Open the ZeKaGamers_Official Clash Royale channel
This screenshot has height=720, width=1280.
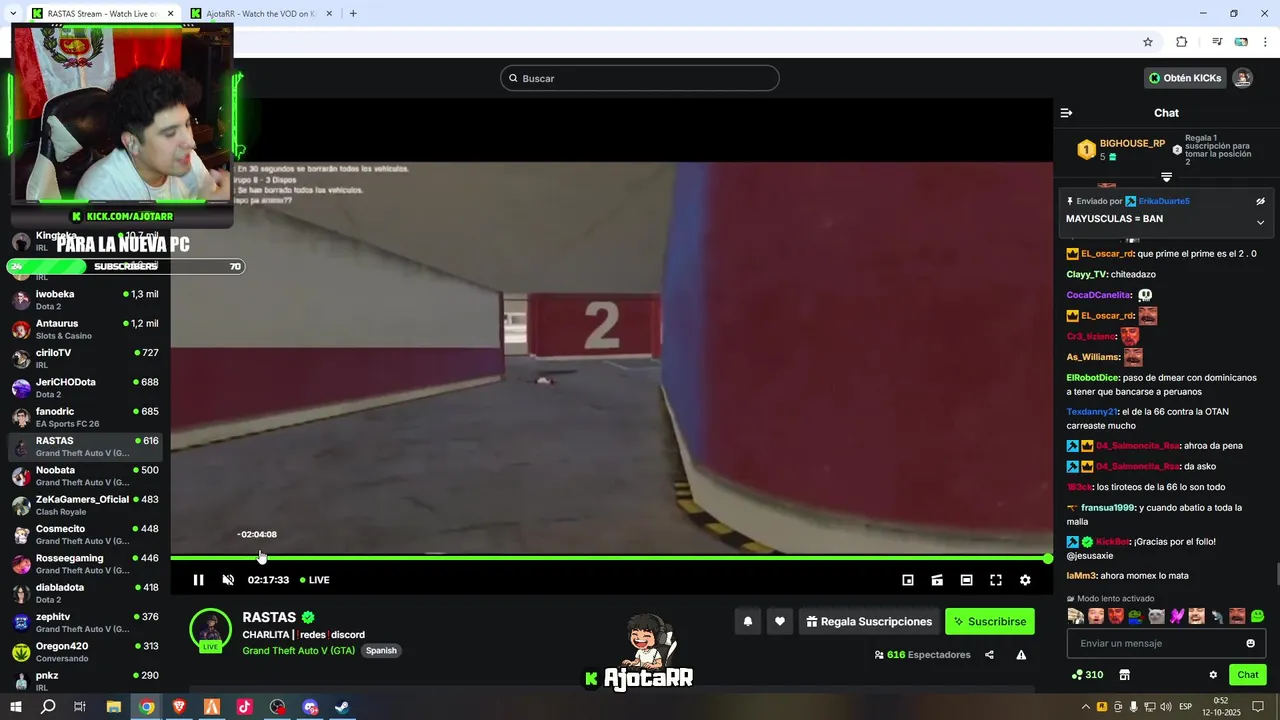tap(85, 505)
